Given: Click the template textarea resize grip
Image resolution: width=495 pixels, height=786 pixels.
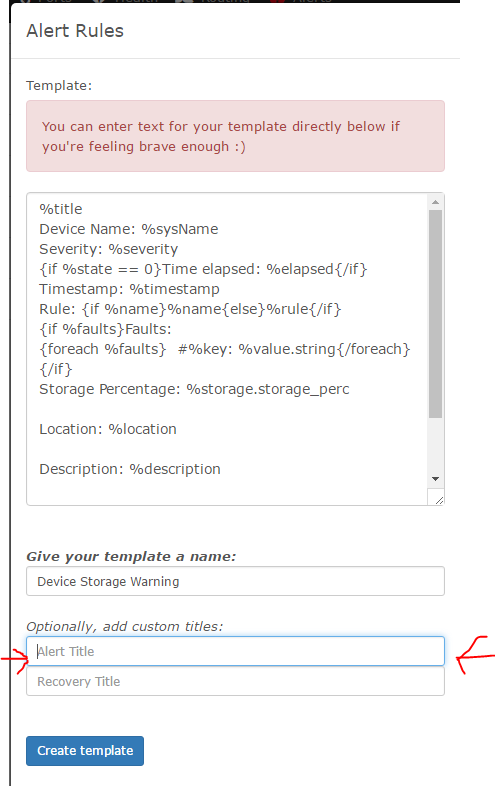Looking at the screenshot, I should (x=439, y=500).
